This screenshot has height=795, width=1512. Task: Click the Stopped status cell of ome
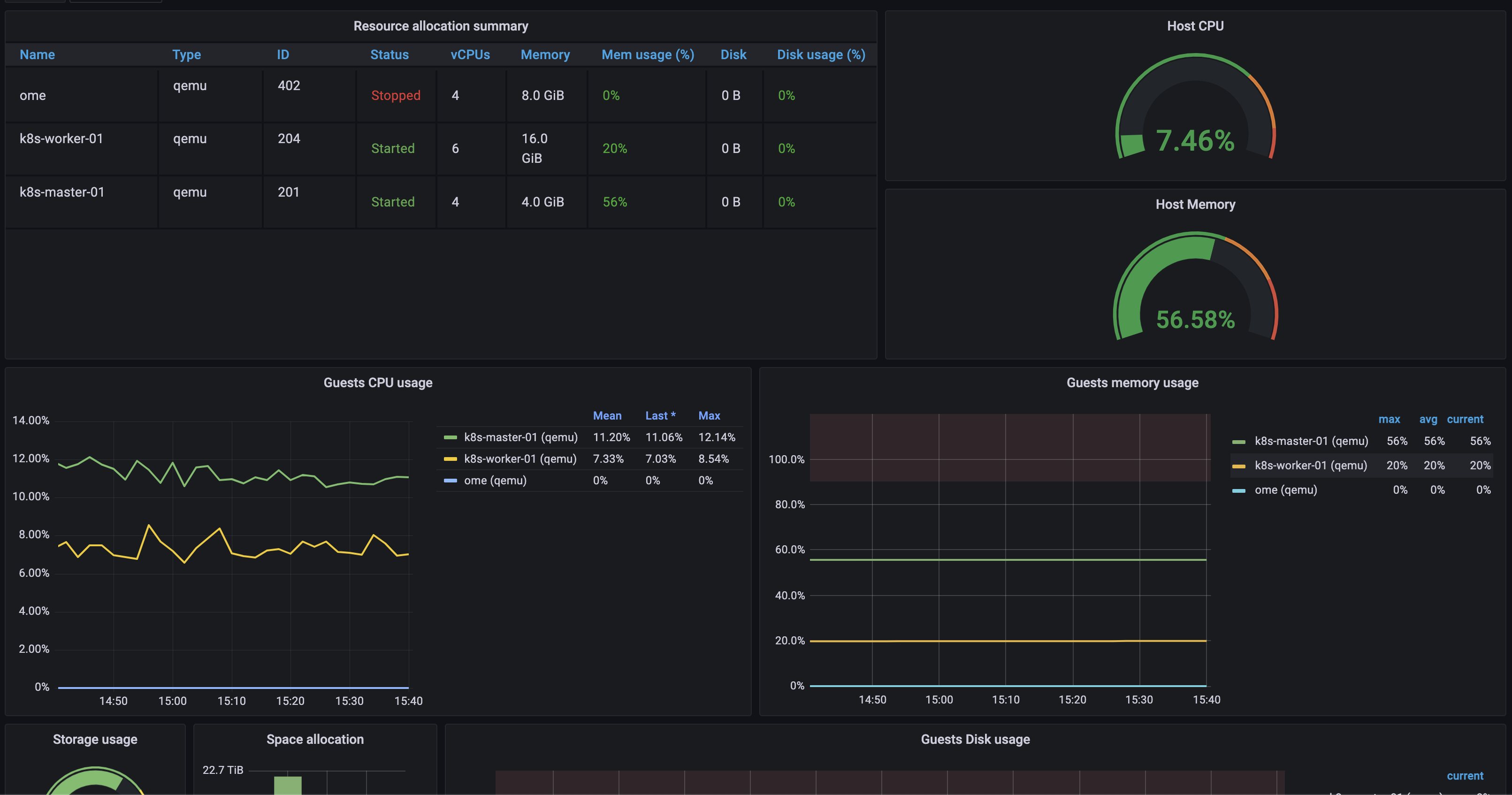tap(395, 96)
